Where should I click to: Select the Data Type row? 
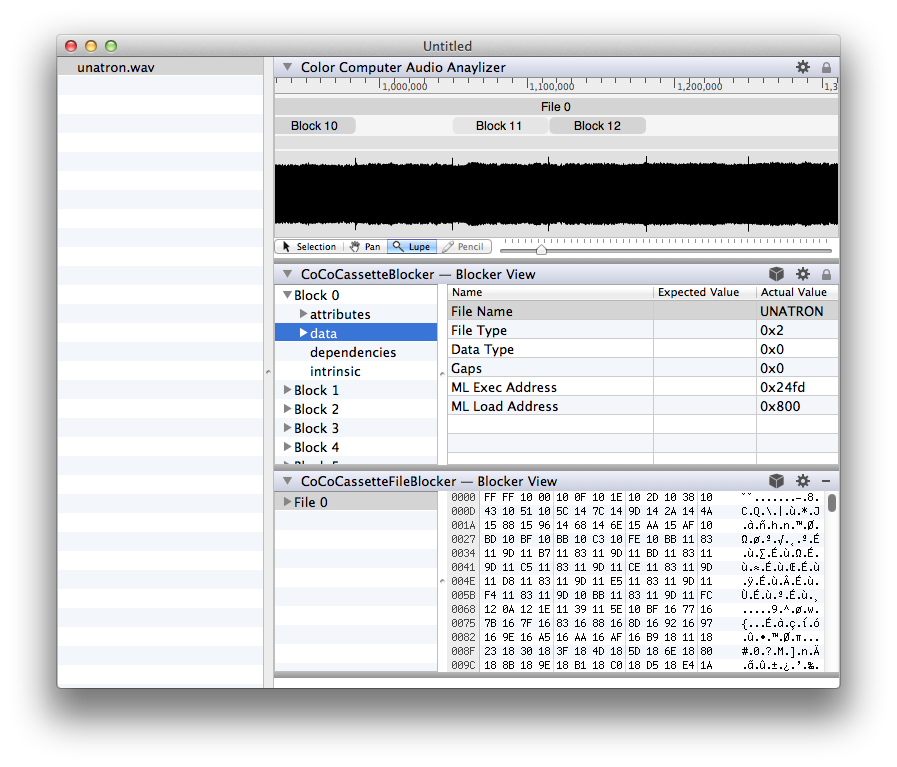643,349
